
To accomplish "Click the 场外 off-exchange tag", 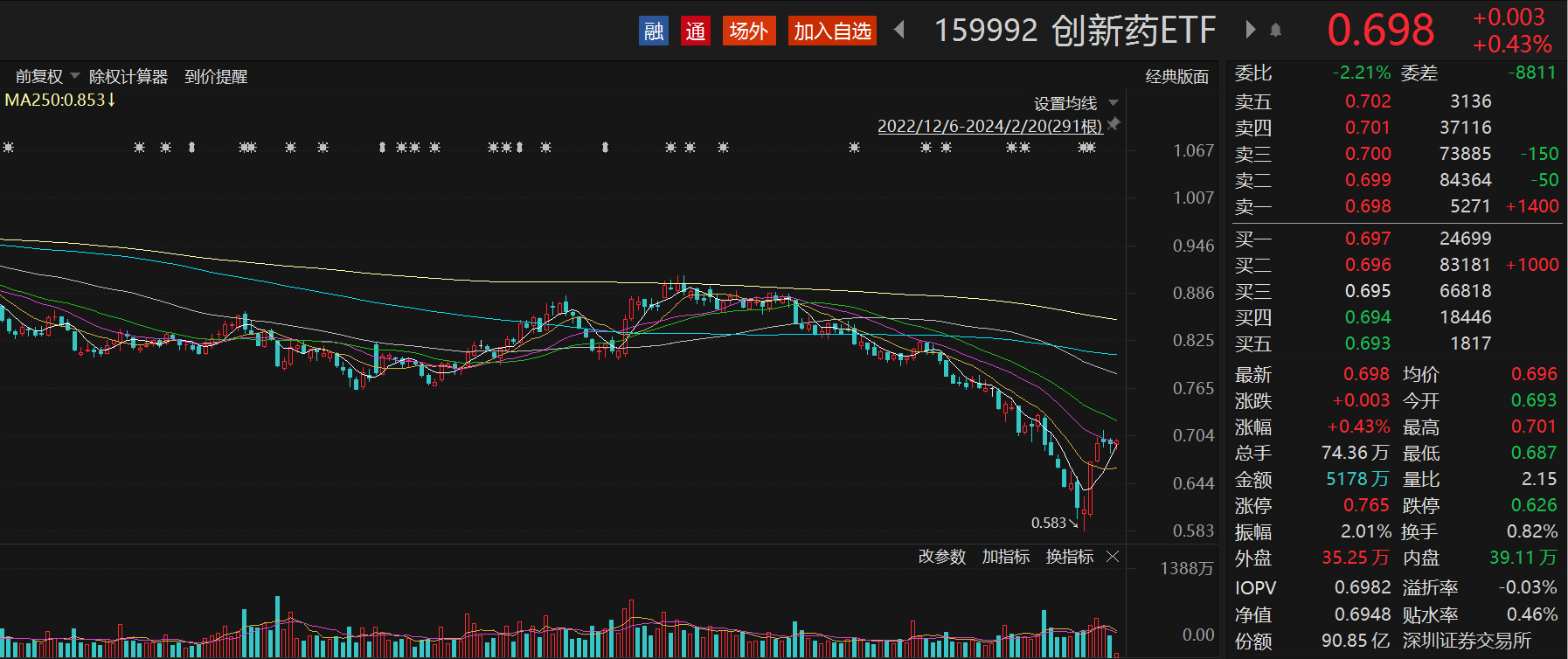I will click(x=748, y=31).
